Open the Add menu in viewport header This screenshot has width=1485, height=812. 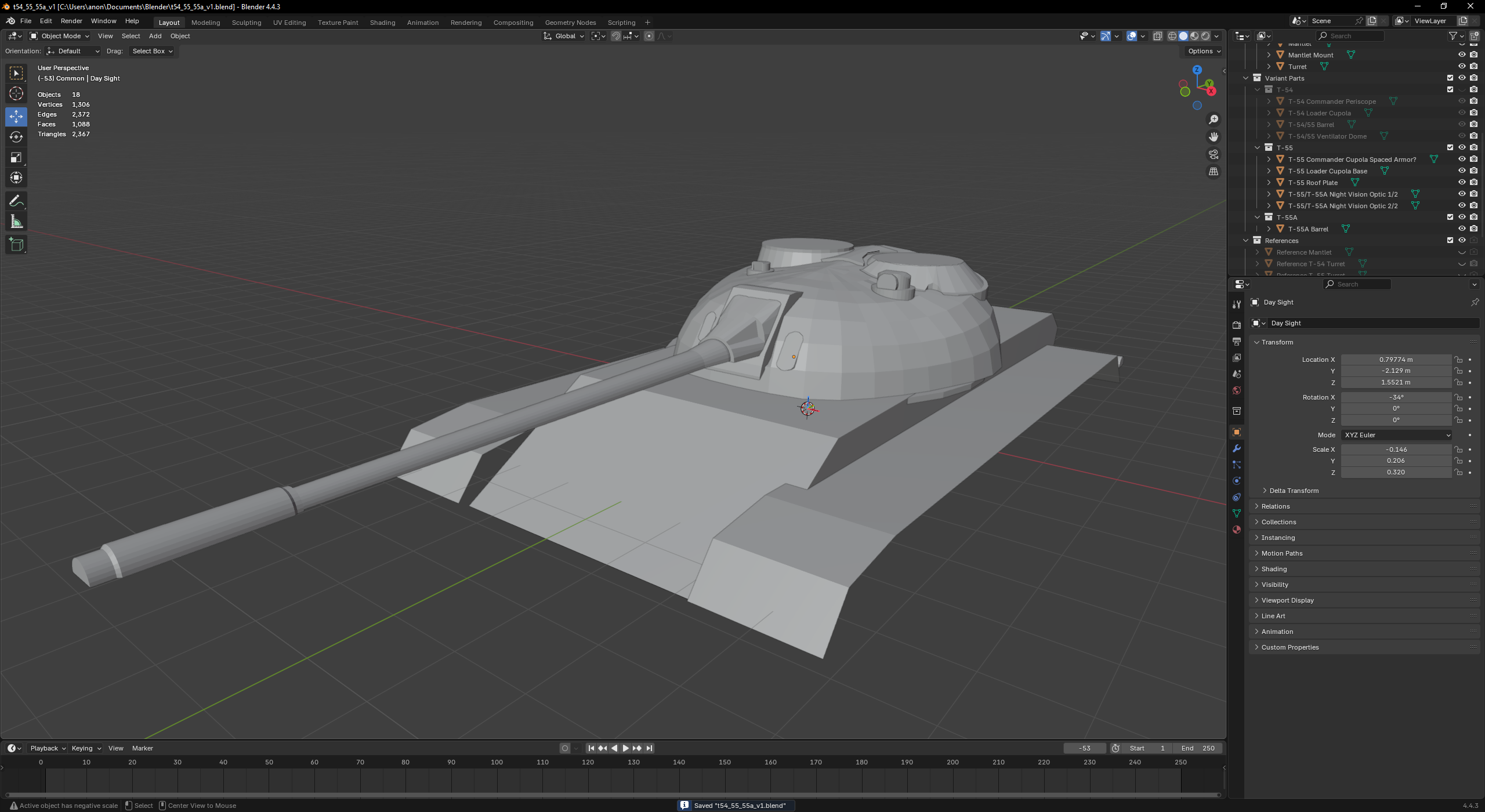click(x=155, y=36)
